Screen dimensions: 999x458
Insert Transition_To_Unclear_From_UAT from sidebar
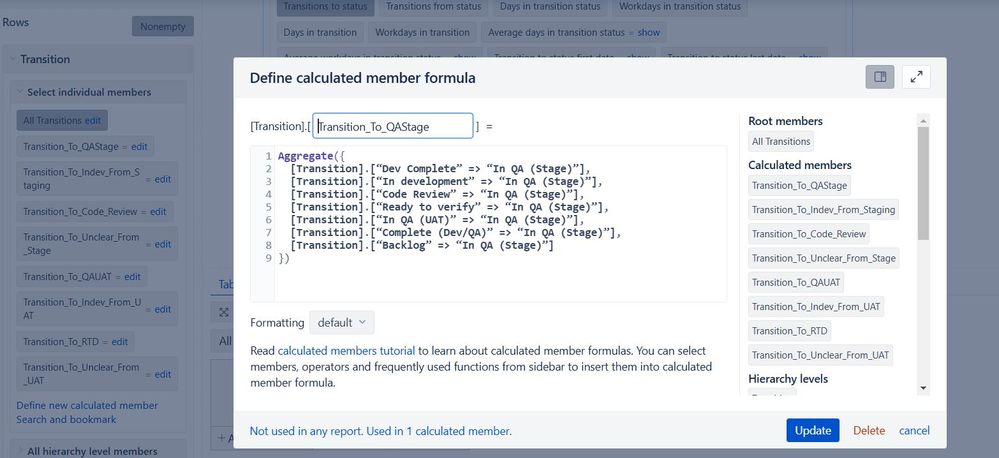821,355
